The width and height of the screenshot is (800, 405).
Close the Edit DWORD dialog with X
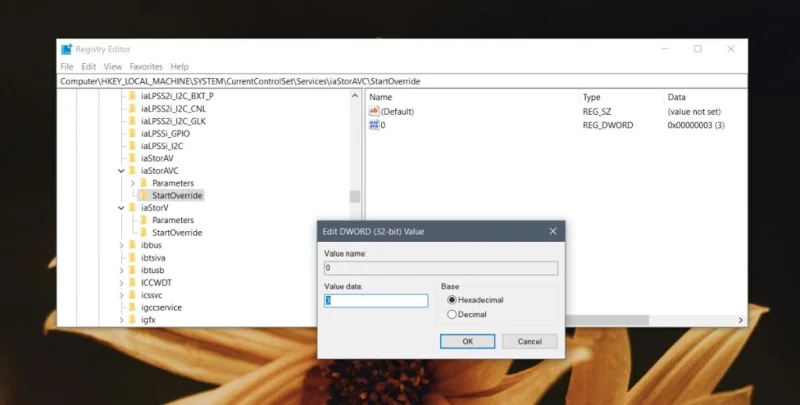click(x=553, y=231)
